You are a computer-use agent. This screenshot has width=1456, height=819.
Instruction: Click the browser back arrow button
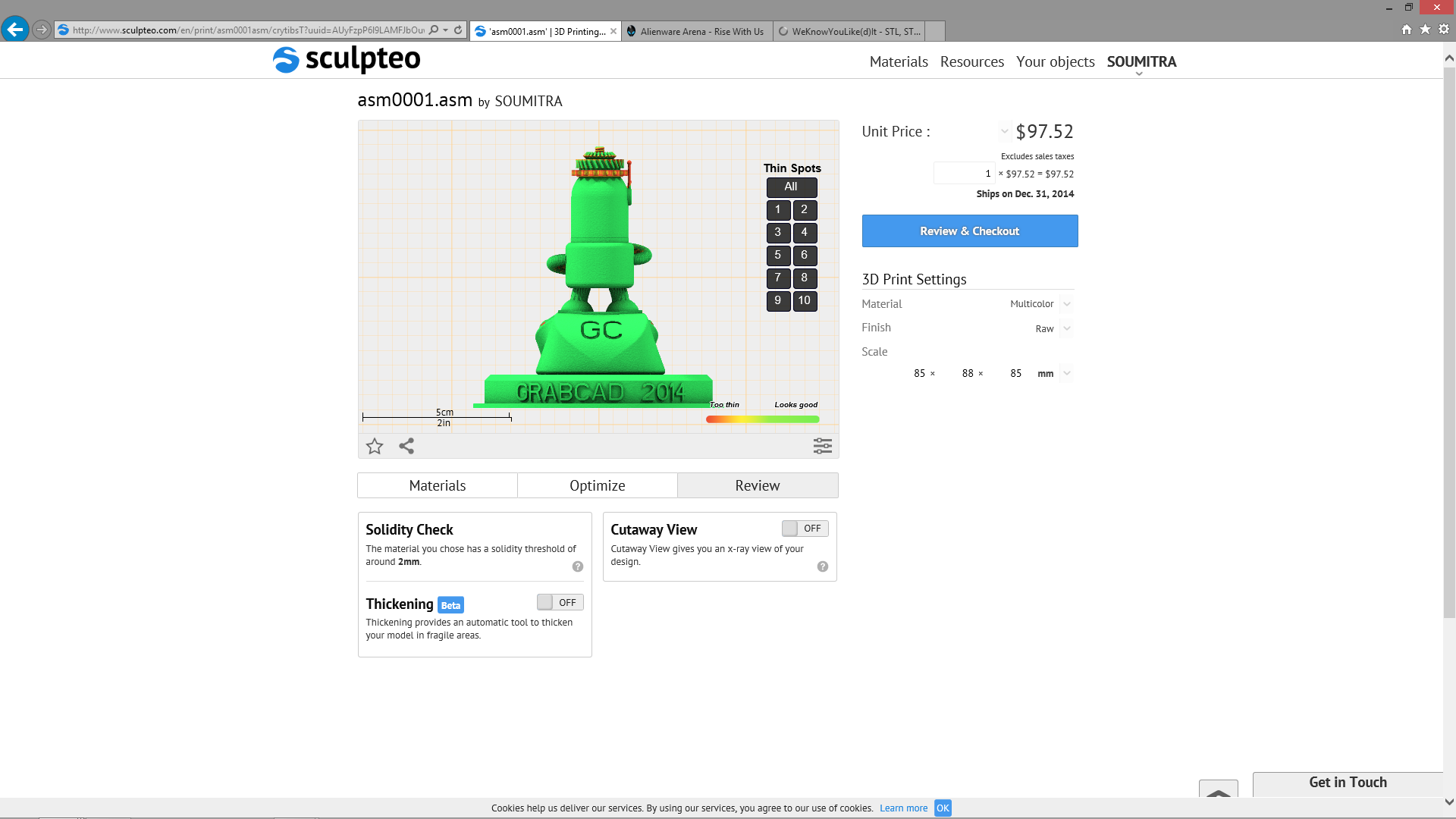(x=15, y=30)
